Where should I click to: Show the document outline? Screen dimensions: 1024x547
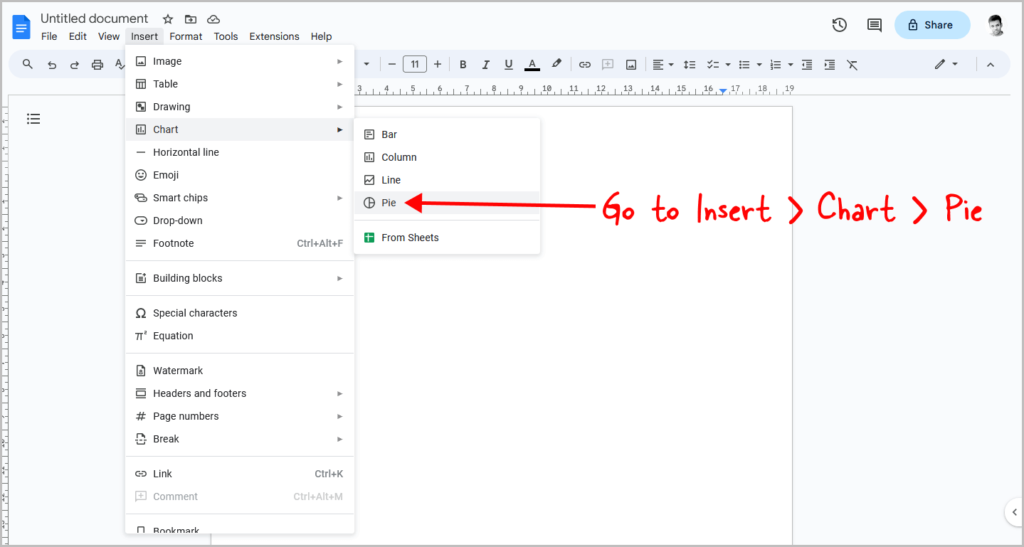[x=33, y=119]
